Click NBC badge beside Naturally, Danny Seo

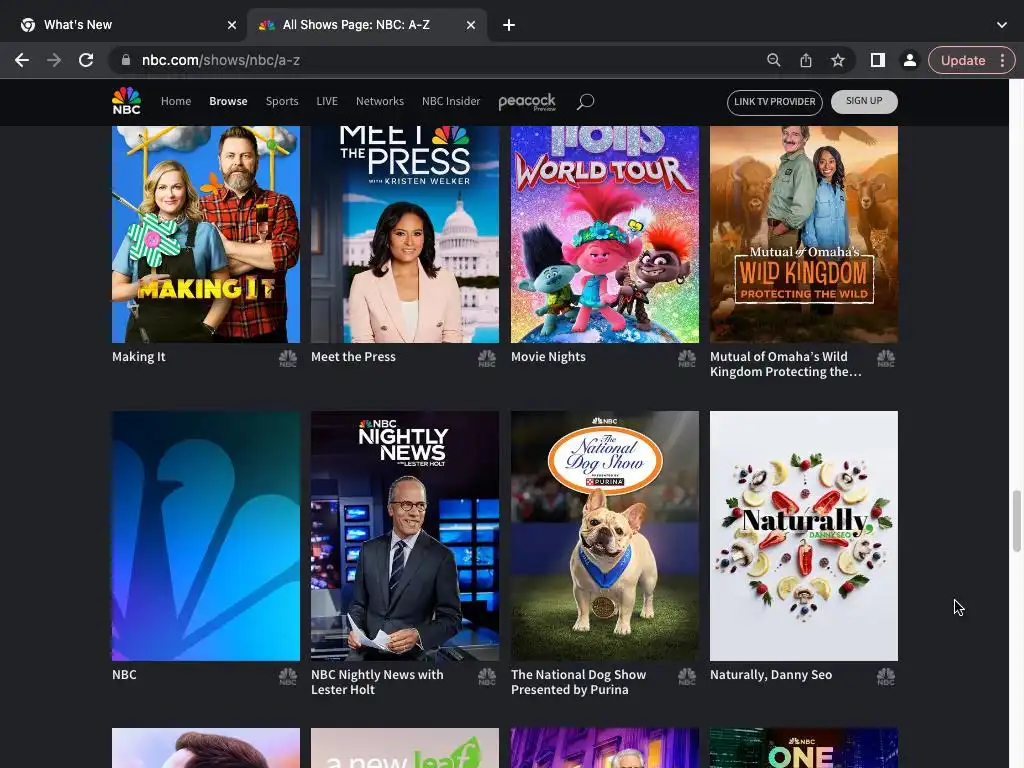coord(886,676)
